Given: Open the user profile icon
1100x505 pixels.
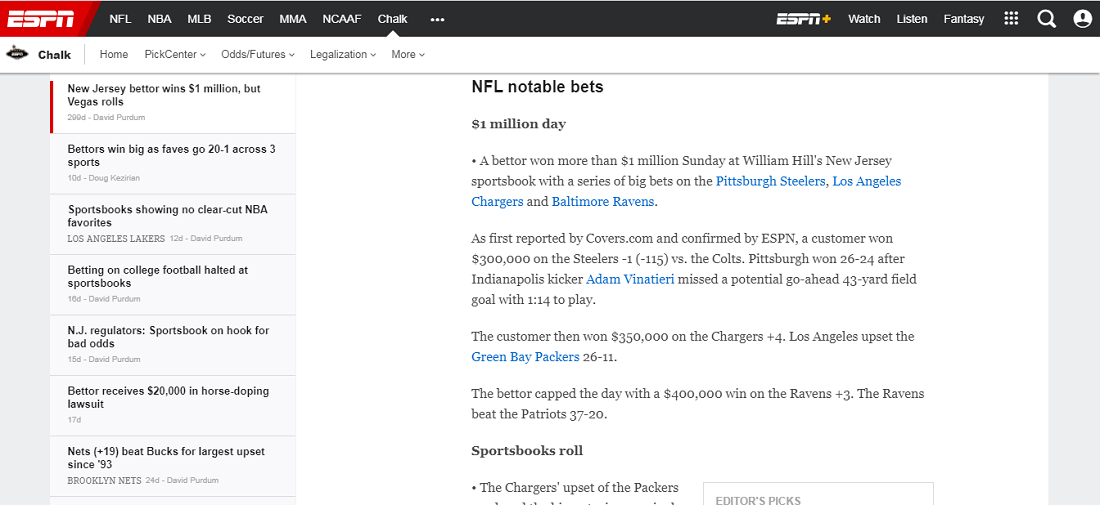Looking at the screenshot, I should click(x=1082, y=19).
